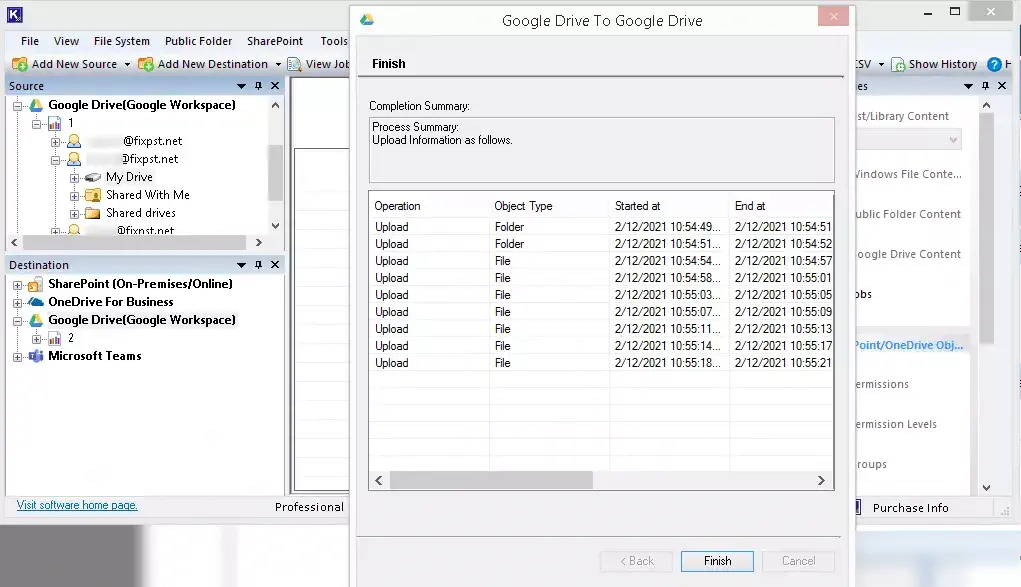
Task: Open Add New Destination dropdown arrow
Action: [278, 64]
